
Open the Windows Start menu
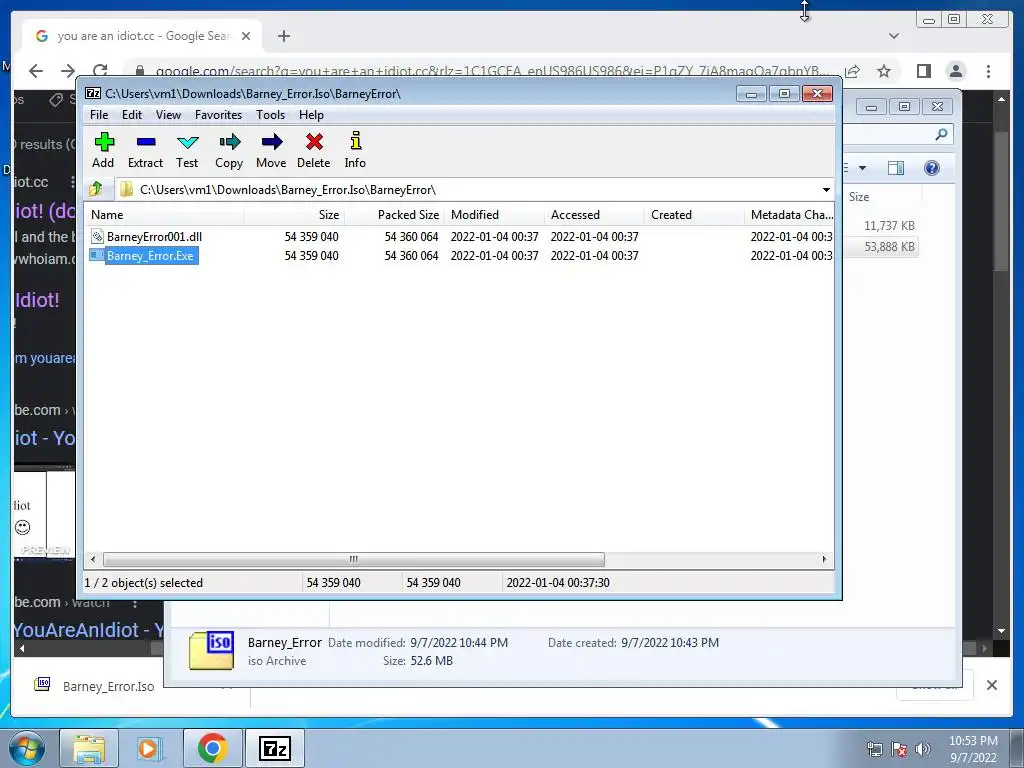click(27, 748)
